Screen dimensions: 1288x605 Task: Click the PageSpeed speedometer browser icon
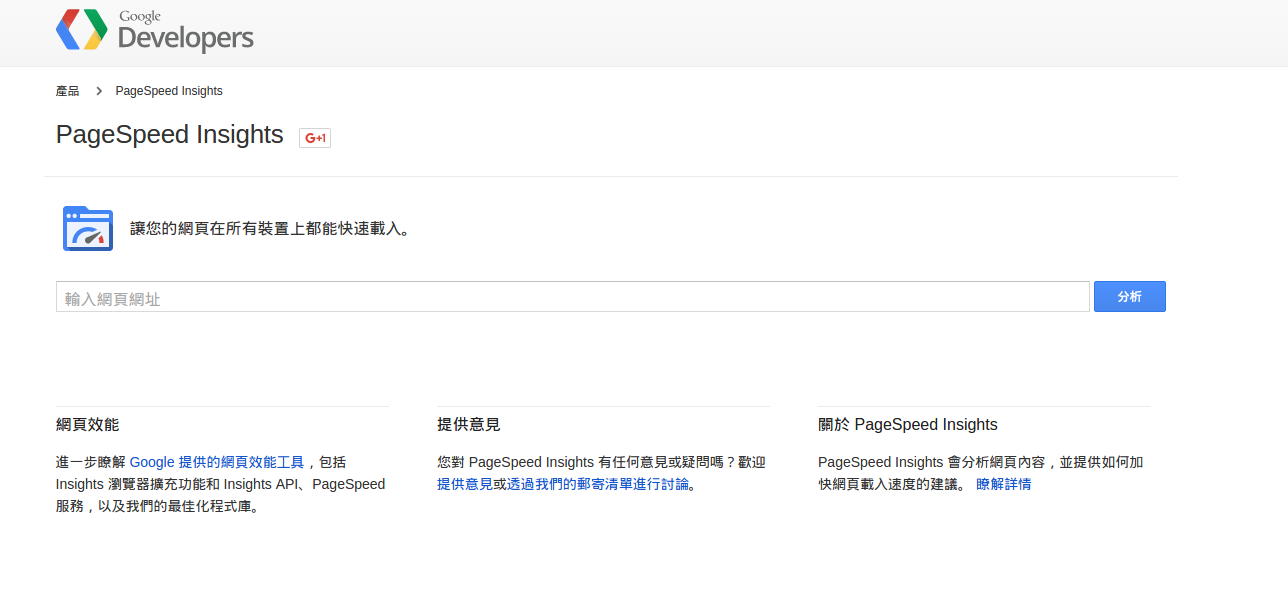point(88,228)
